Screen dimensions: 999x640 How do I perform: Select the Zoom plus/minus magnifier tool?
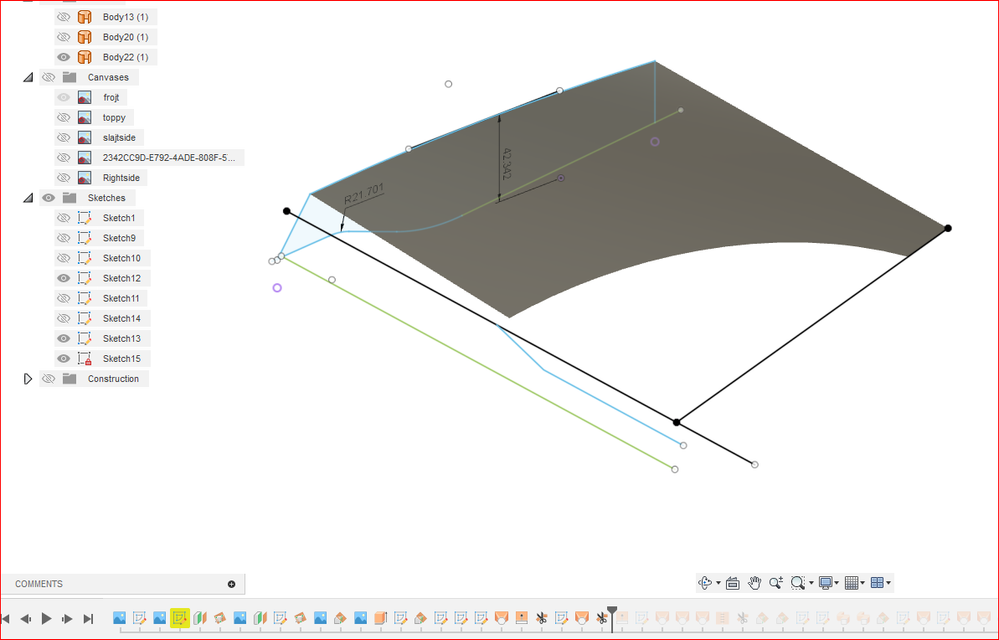[x=775, y=583]
